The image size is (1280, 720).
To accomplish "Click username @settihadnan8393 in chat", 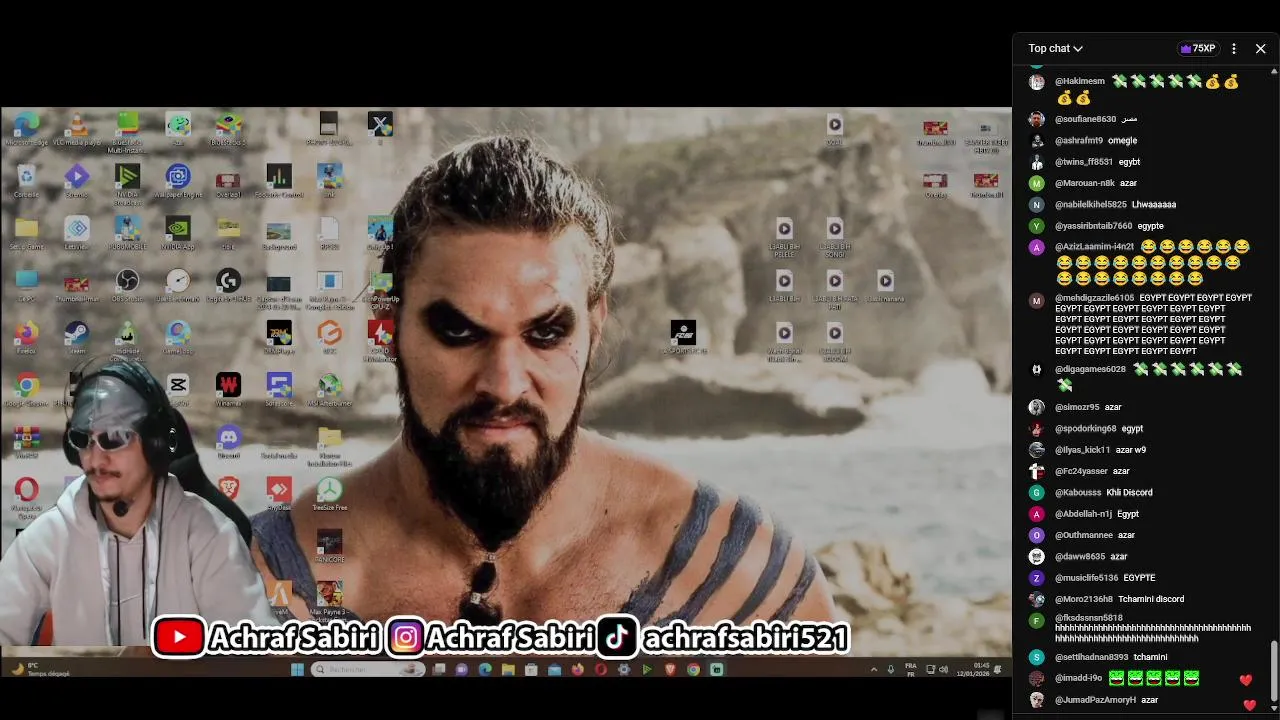I will pyautogui.click(x=1091, y=657).
